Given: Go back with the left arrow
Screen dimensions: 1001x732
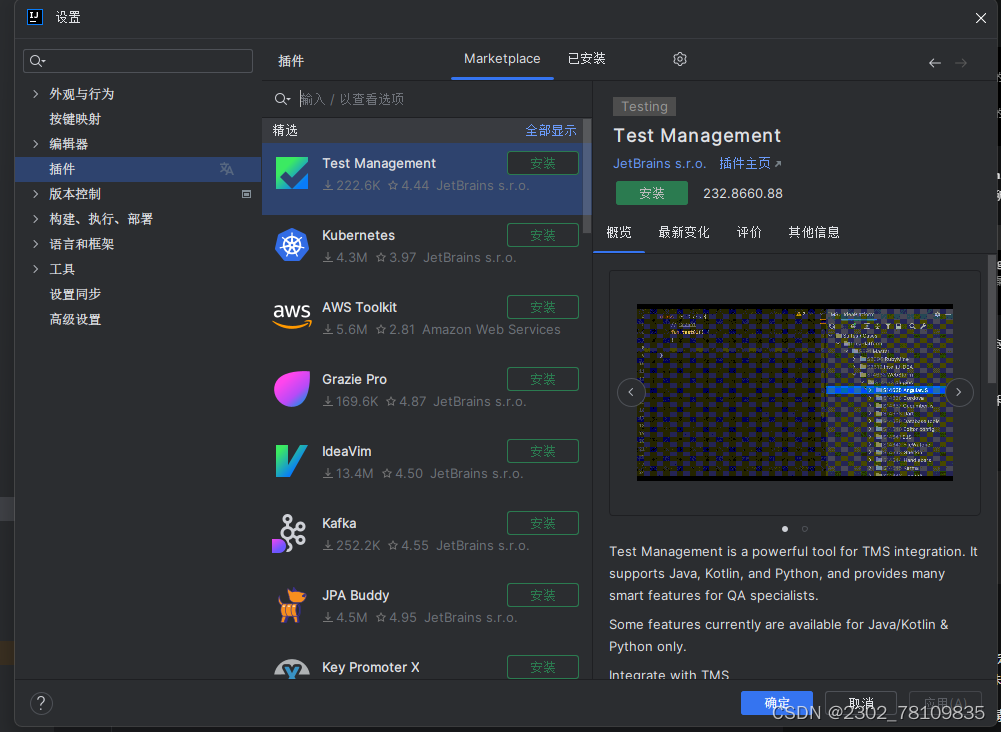Looking at the screenshot, I should pos(935,63).
